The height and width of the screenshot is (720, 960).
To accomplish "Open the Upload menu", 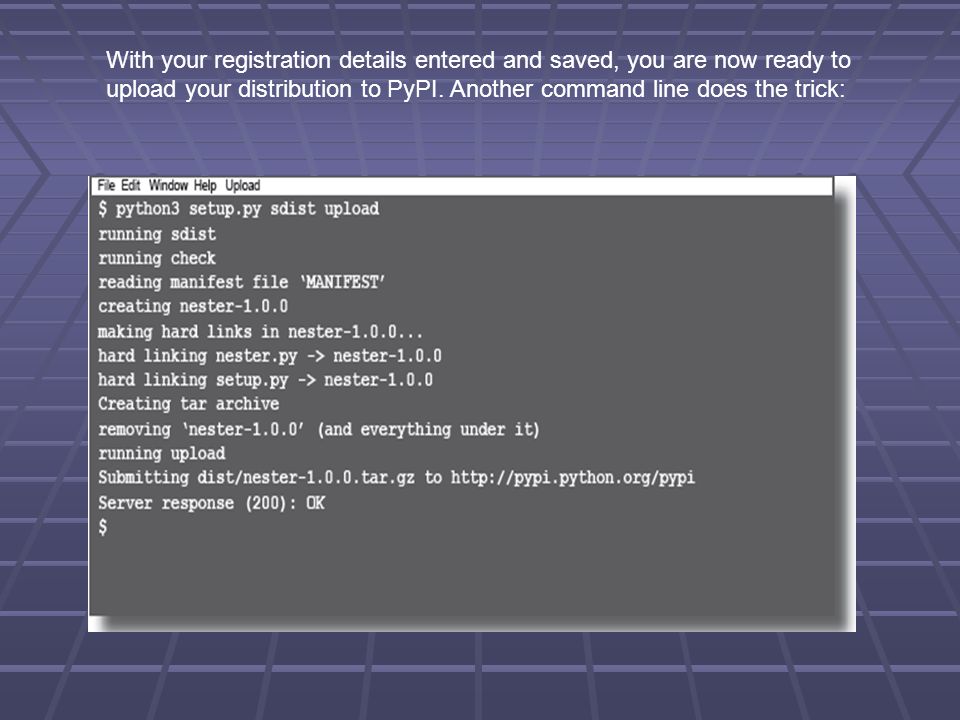I will coord(242,186).
